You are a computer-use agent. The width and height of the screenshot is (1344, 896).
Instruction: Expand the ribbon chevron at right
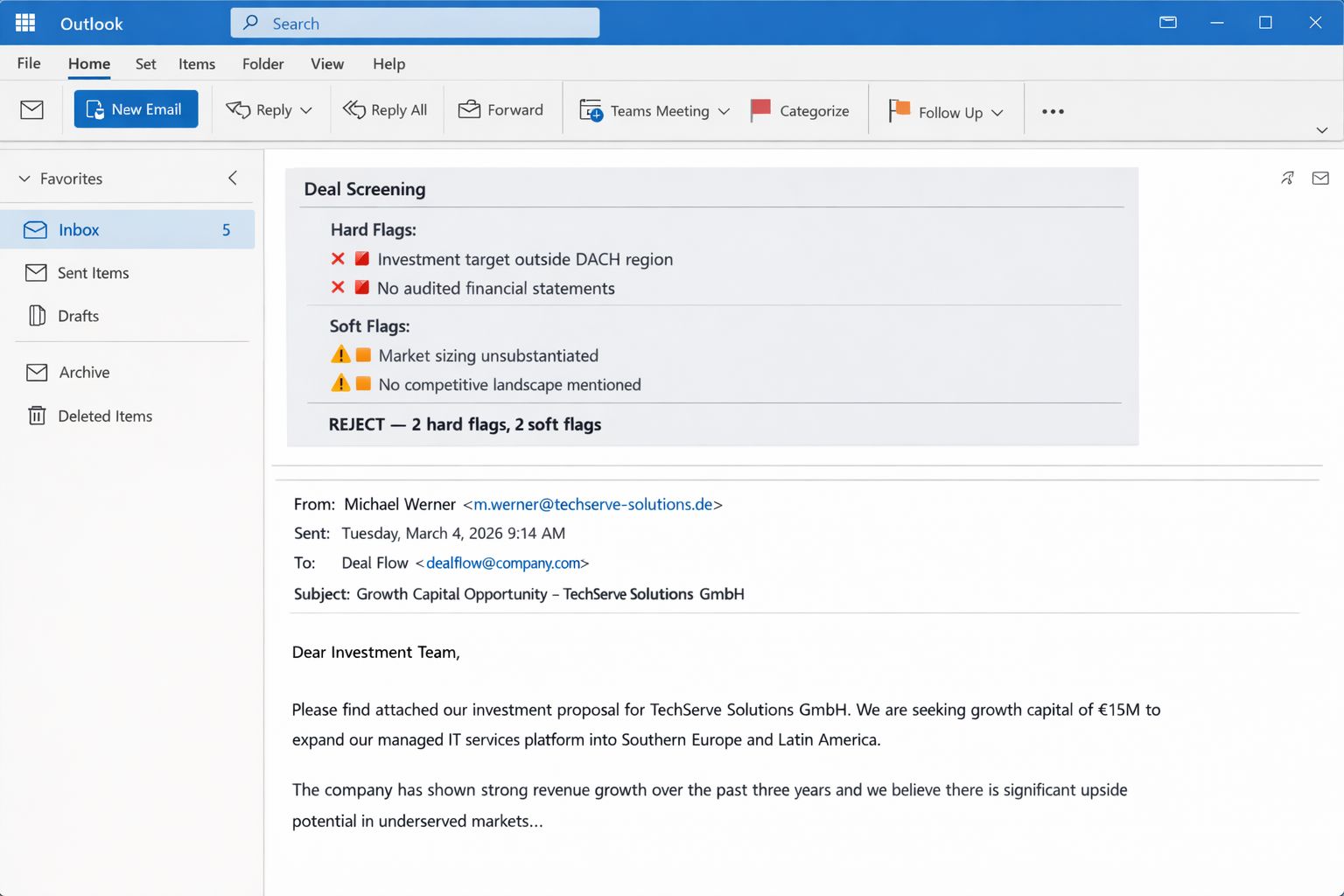1322,129
